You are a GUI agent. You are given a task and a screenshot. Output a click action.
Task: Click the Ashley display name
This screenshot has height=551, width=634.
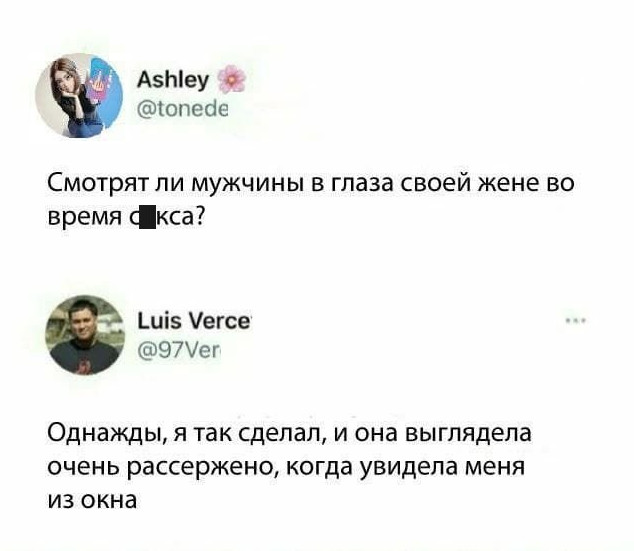pos(173,80)
